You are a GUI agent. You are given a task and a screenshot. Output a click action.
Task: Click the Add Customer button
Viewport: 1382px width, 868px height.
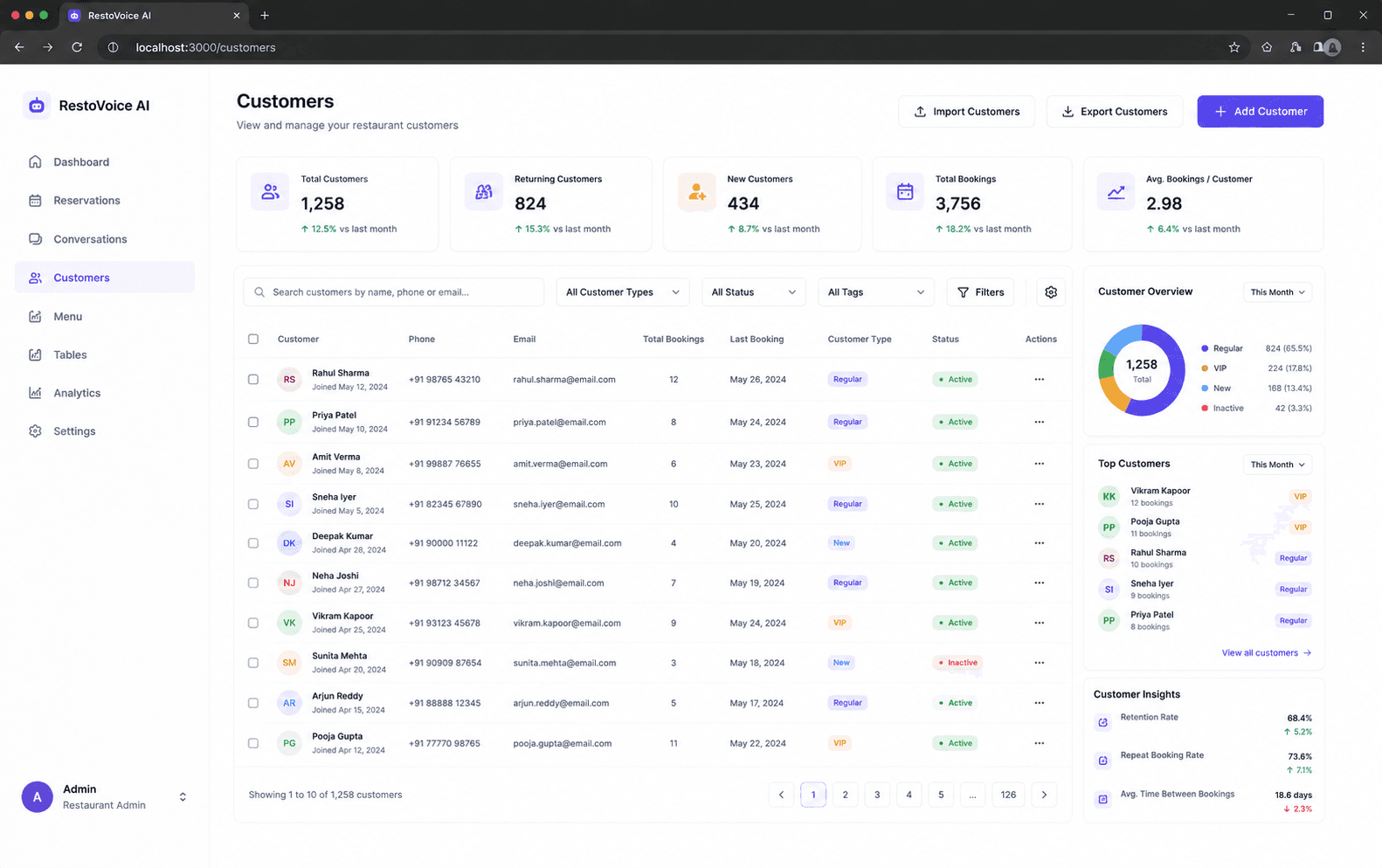(x=1260, y=112)
